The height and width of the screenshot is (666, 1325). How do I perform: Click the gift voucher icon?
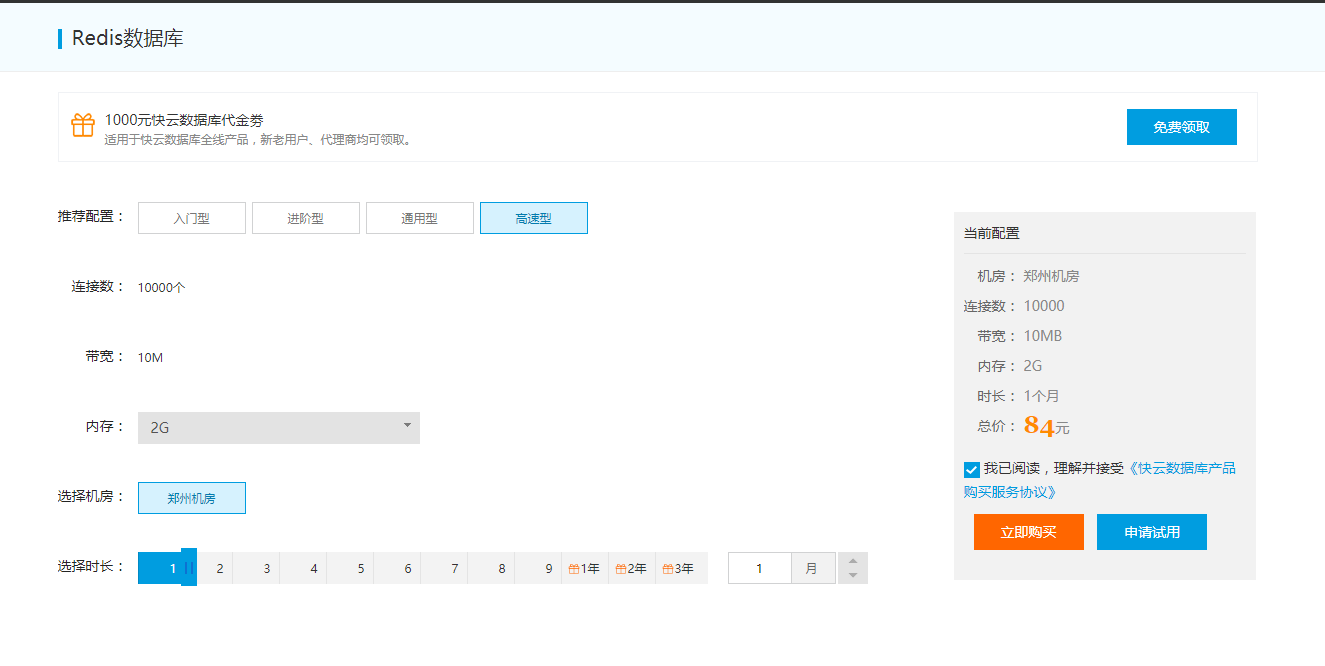[x=83, y=125]
